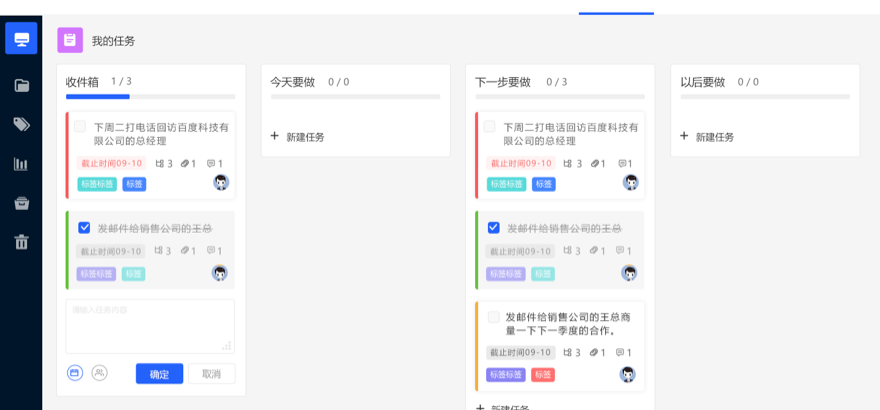Image resolution: width=880 pixels, height=410 pixels.
Task: Click 确定 to confirm new task
Action: coord(159,374)
